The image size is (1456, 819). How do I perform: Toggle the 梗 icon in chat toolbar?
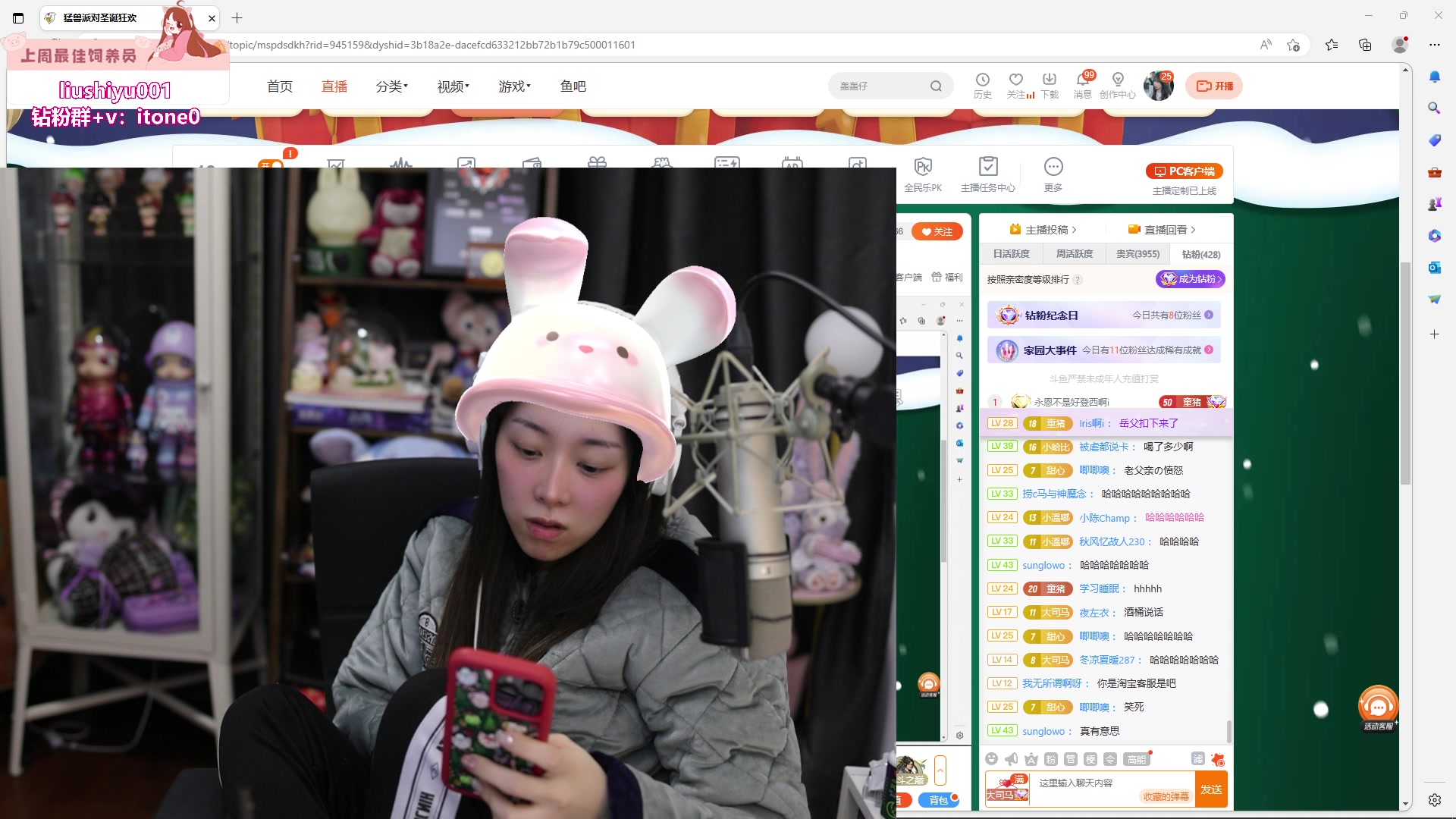tap(1090, 759)
